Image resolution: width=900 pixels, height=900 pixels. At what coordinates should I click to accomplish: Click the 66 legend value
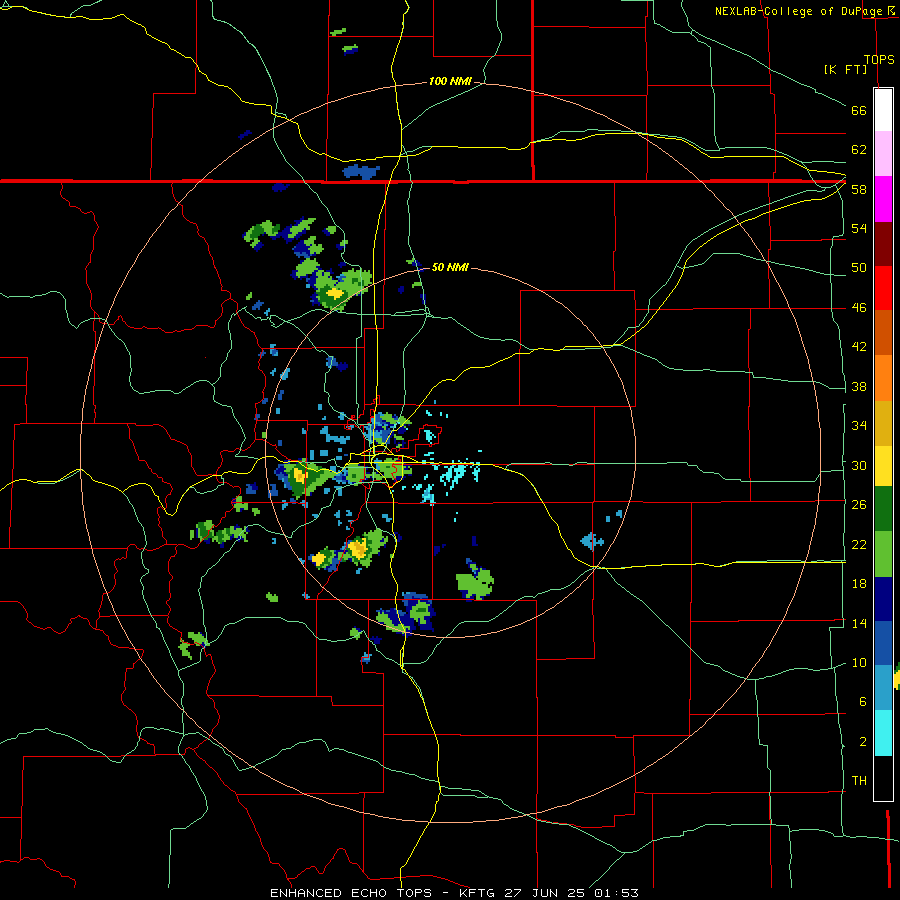[x=859, y=110]
